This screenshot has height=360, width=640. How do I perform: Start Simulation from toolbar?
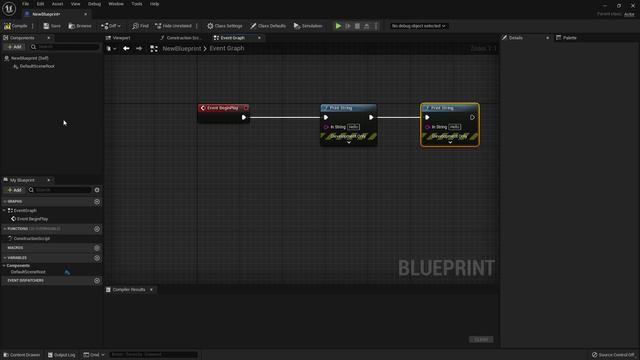(308, 26)
